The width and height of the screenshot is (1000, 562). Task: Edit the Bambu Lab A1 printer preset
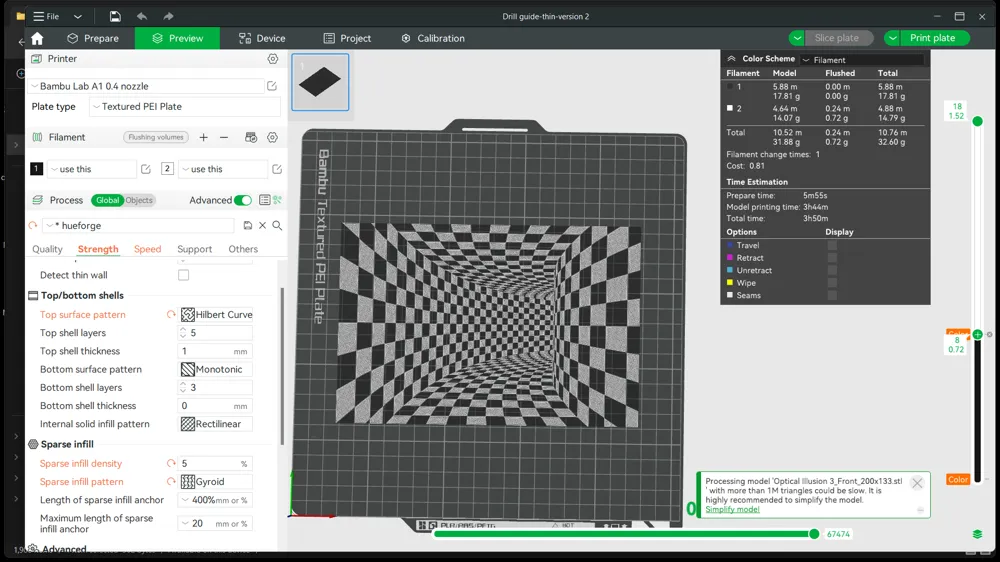click(272, 86)
